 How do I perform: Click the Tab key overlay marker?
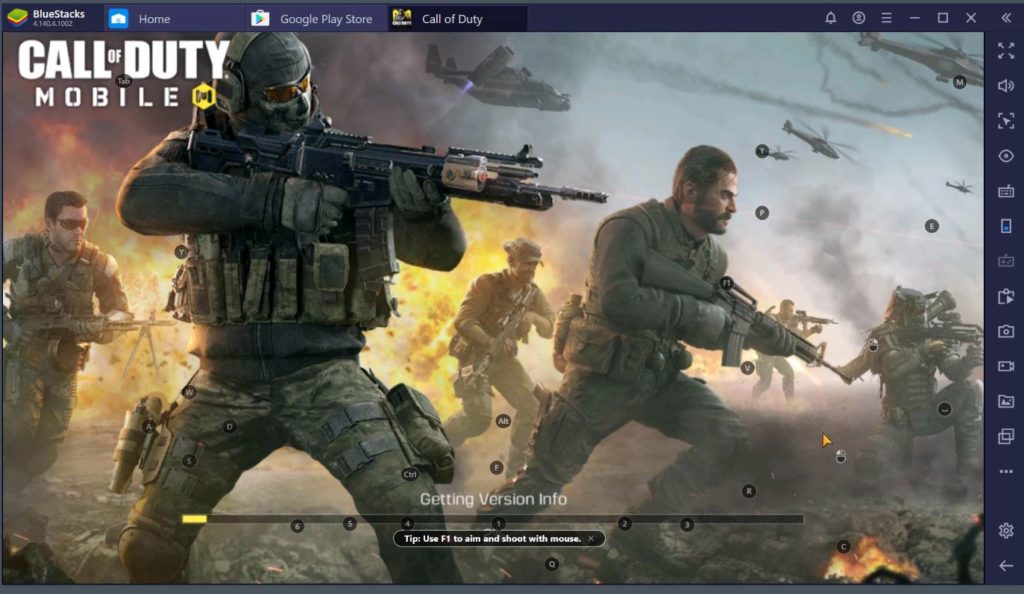(123, 81)
